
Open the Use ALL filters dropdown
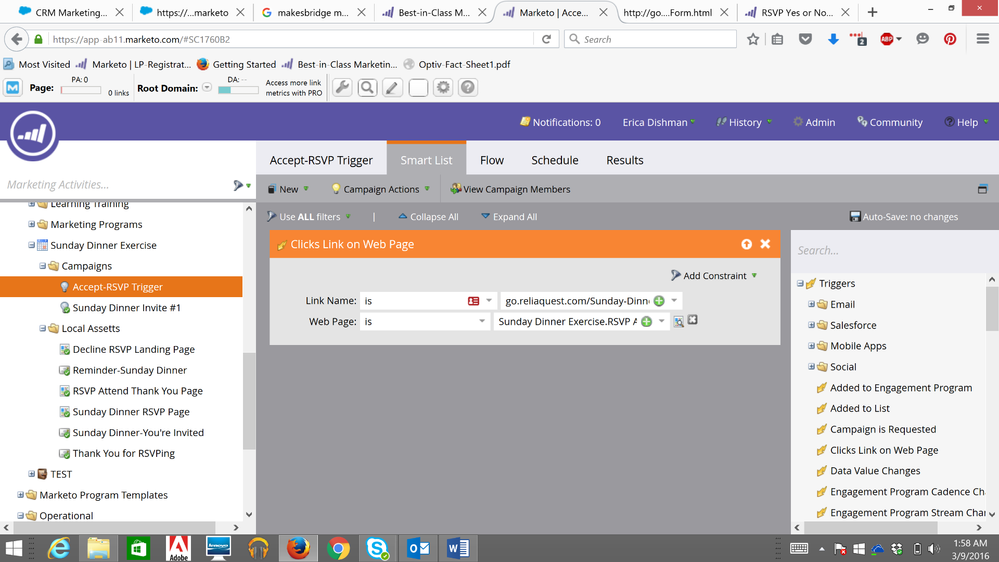309,217
